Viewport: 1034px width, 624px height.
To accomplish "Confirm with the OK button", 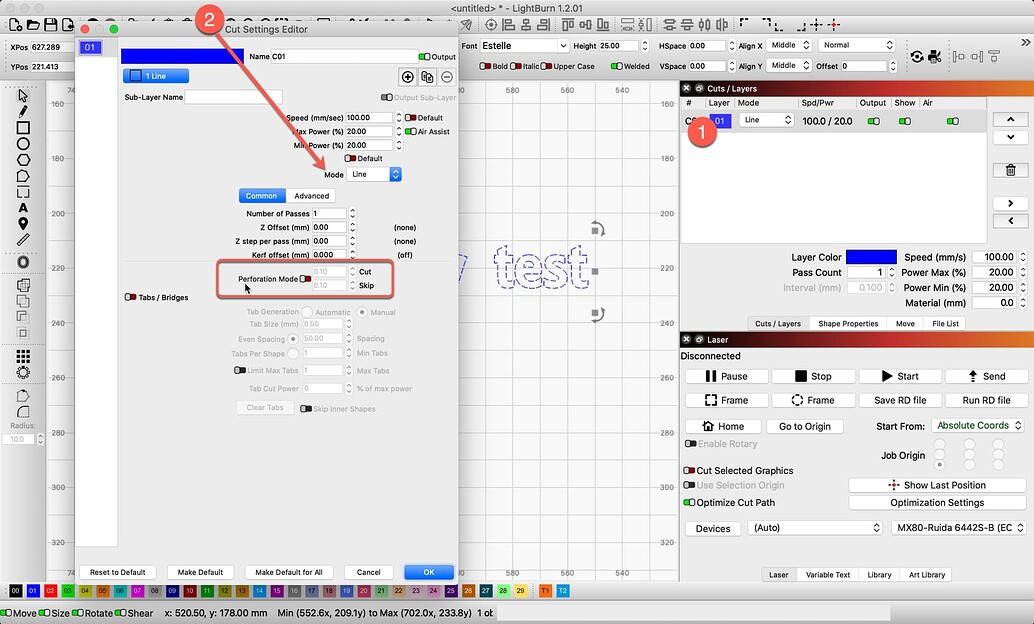I will [x=429, y=571].
